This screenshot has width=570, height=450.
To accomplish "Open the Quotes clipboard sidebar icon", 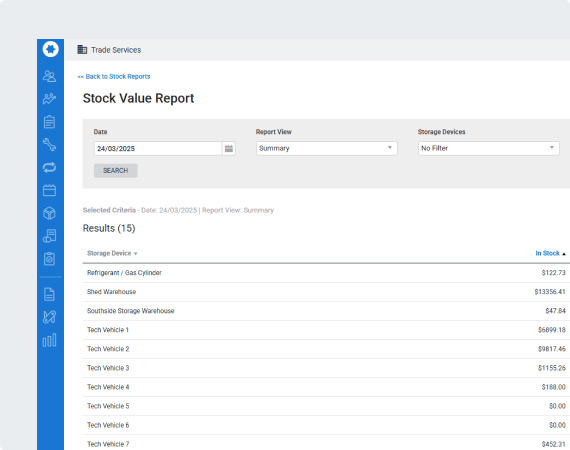I will (x=49, y=122).
